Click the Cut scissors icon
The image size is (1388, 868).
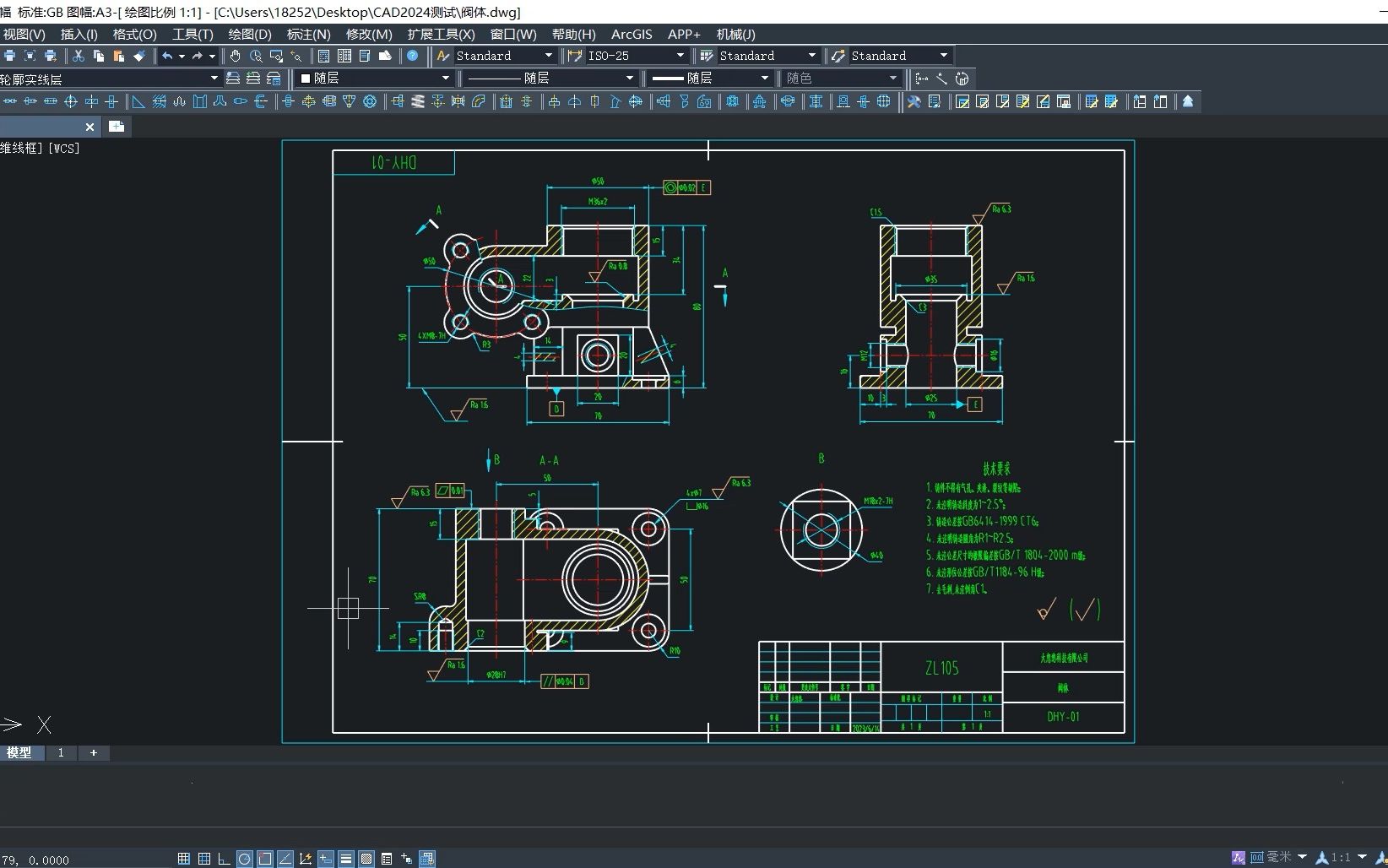[x=79, y=56]
